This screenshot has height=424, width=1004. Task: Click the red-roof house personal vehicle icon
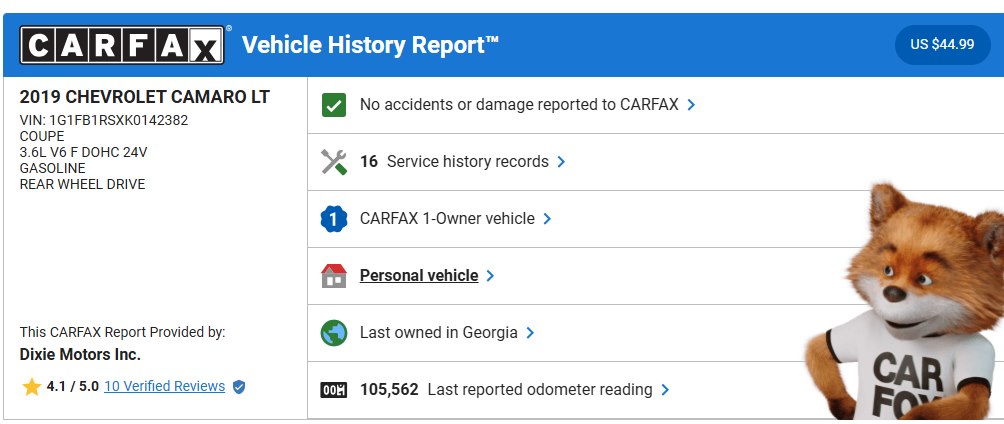(334, 275)
